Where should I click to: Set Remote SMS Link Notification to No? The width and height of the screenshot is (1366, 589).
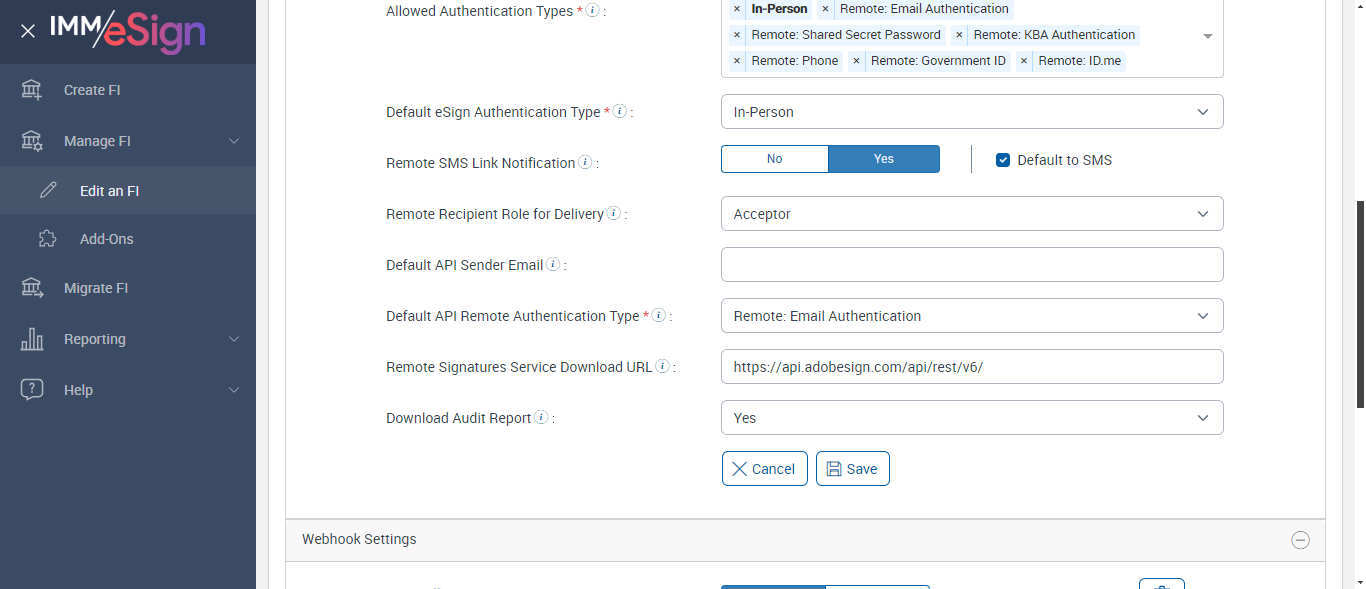pos(774,159)
